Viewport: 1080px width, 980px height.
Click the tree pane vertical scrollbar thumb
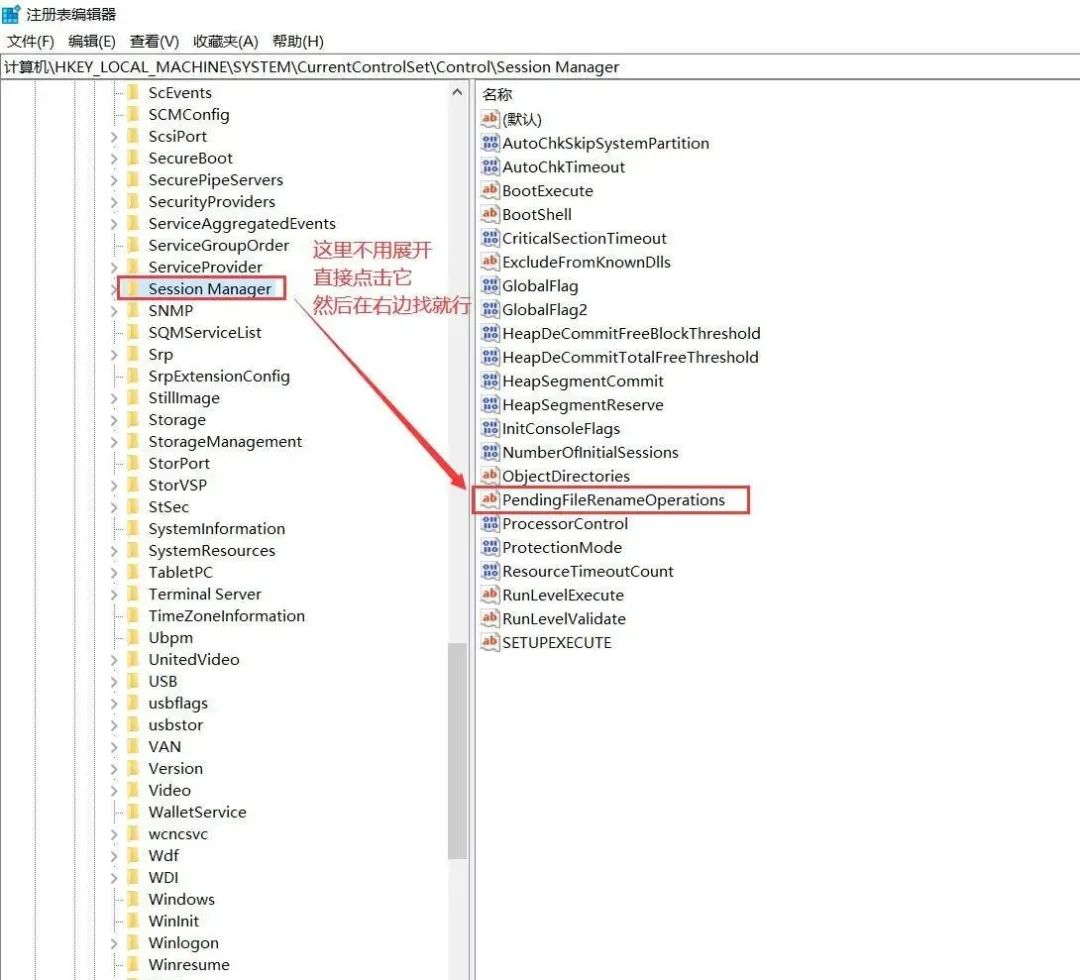(x=457, y=750)
